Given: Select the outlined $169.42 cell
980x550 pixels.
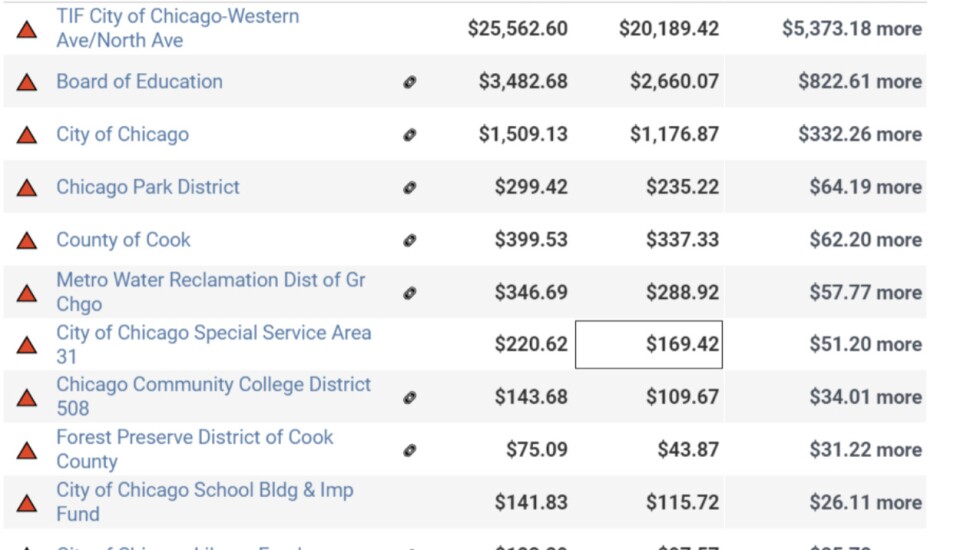Looking at the screenshot, I should click(649, 345).
